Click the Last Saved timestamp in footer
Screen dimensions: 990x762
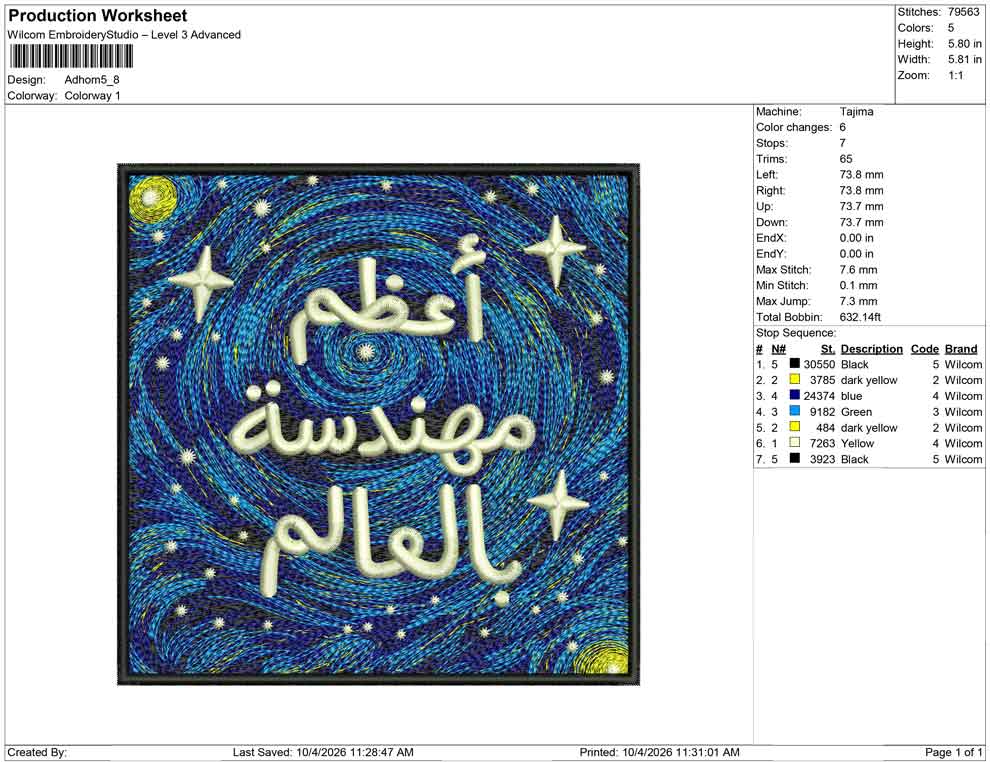click(x=323, y=753)
